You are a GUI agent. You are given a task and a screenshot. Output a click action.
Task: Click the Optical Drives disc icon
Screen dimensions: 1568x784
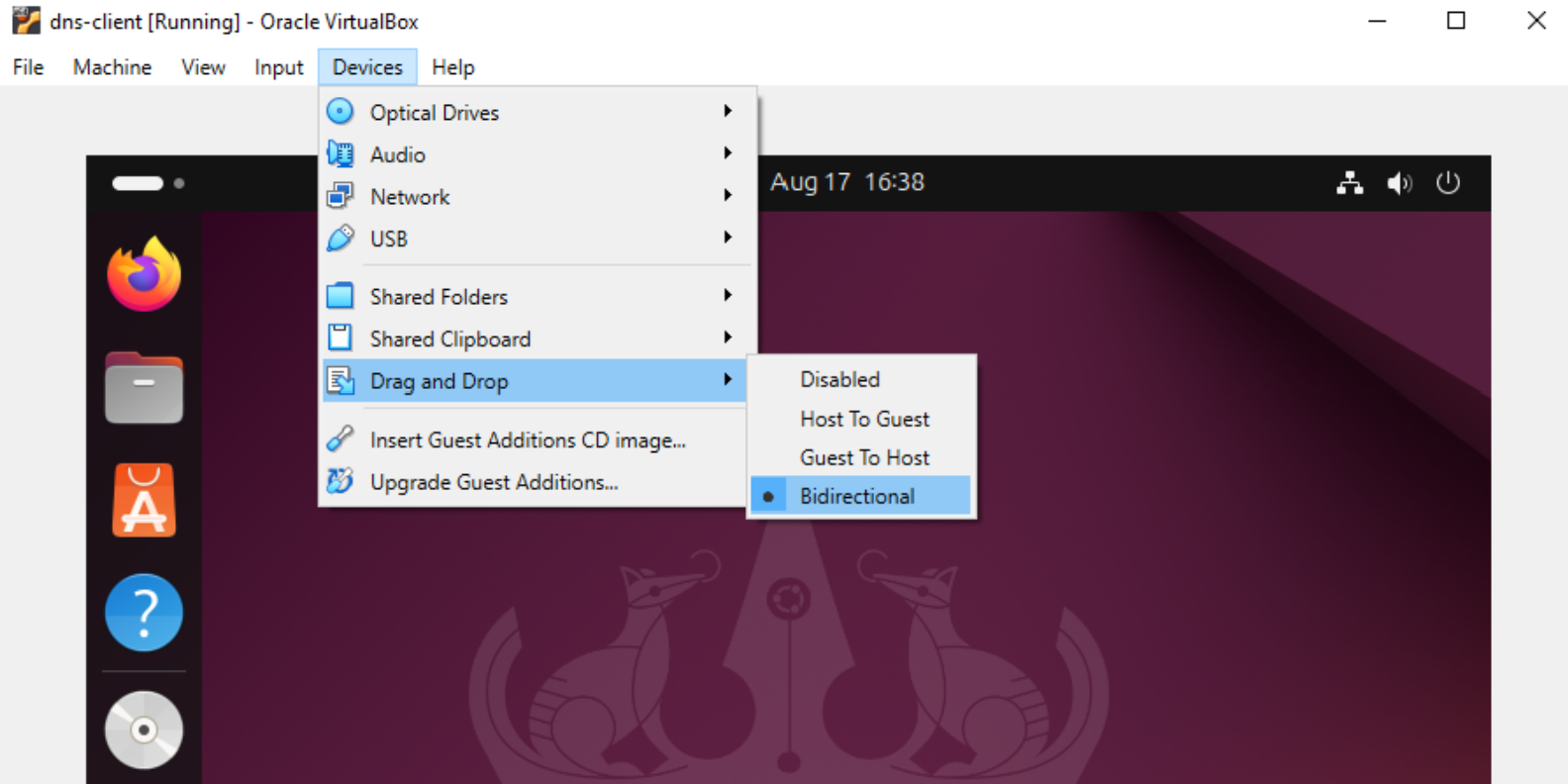coord(340,111)
